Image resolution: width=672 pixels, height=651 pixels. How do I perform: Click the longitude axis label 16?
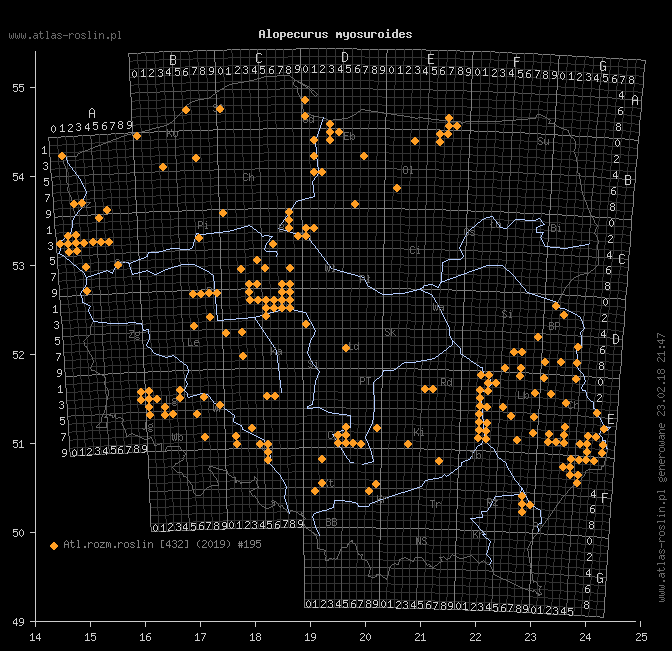click(145, 637)
